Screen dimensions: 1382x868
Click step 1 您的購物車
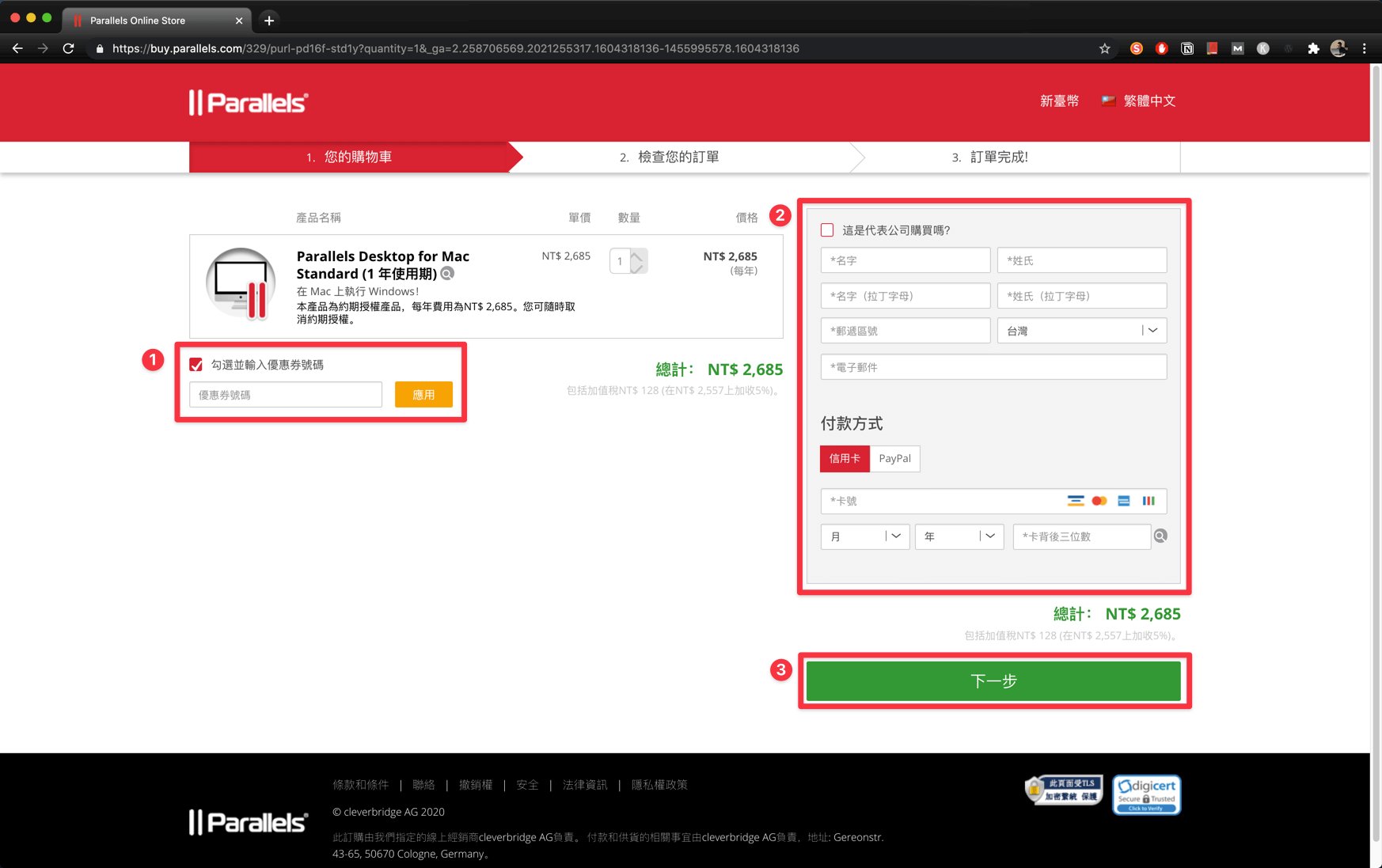point(349,157)
